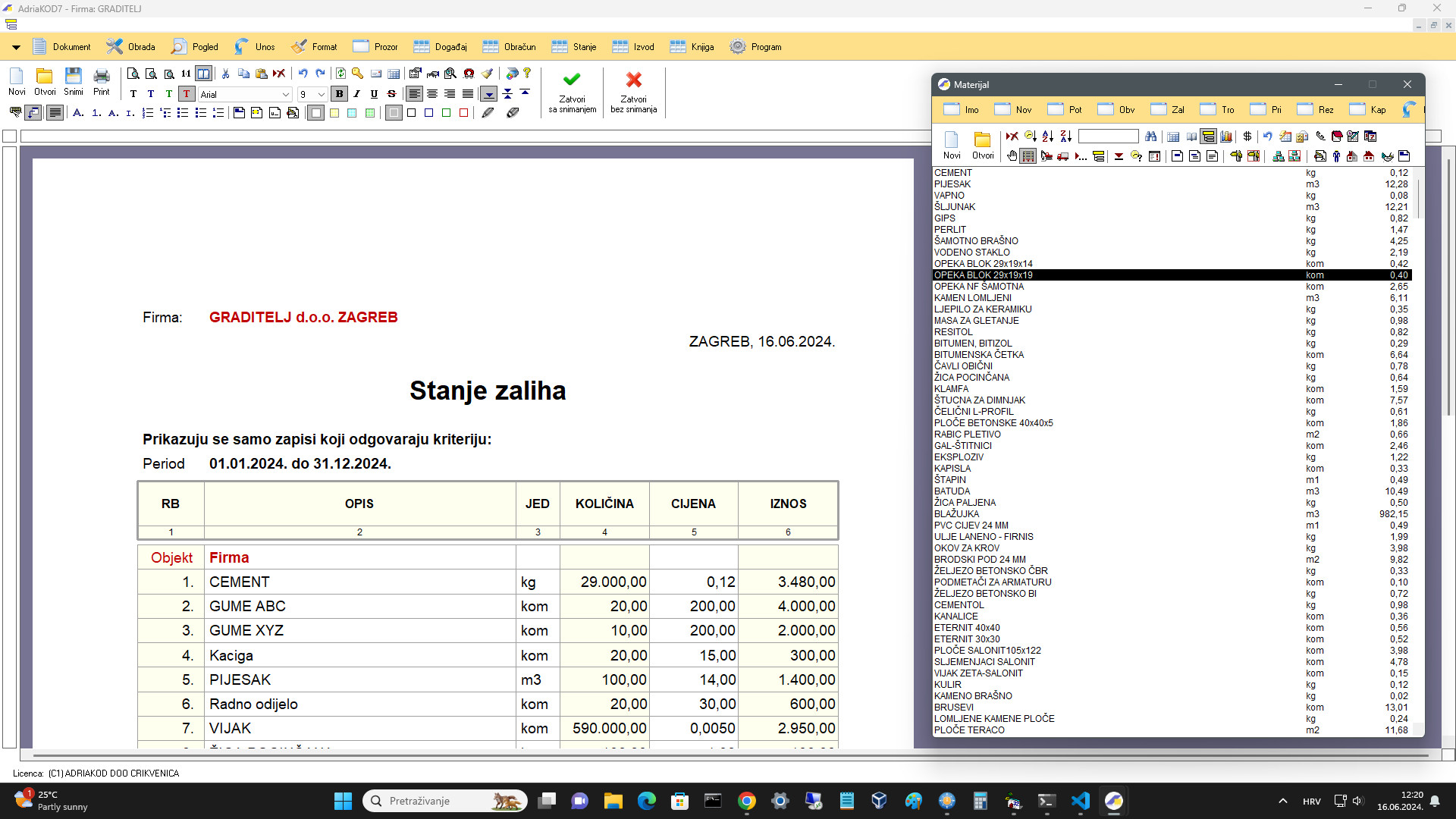Click the red truck icon in Materijal
This screenshot has height=819, width=1456.
point(1062,156)
